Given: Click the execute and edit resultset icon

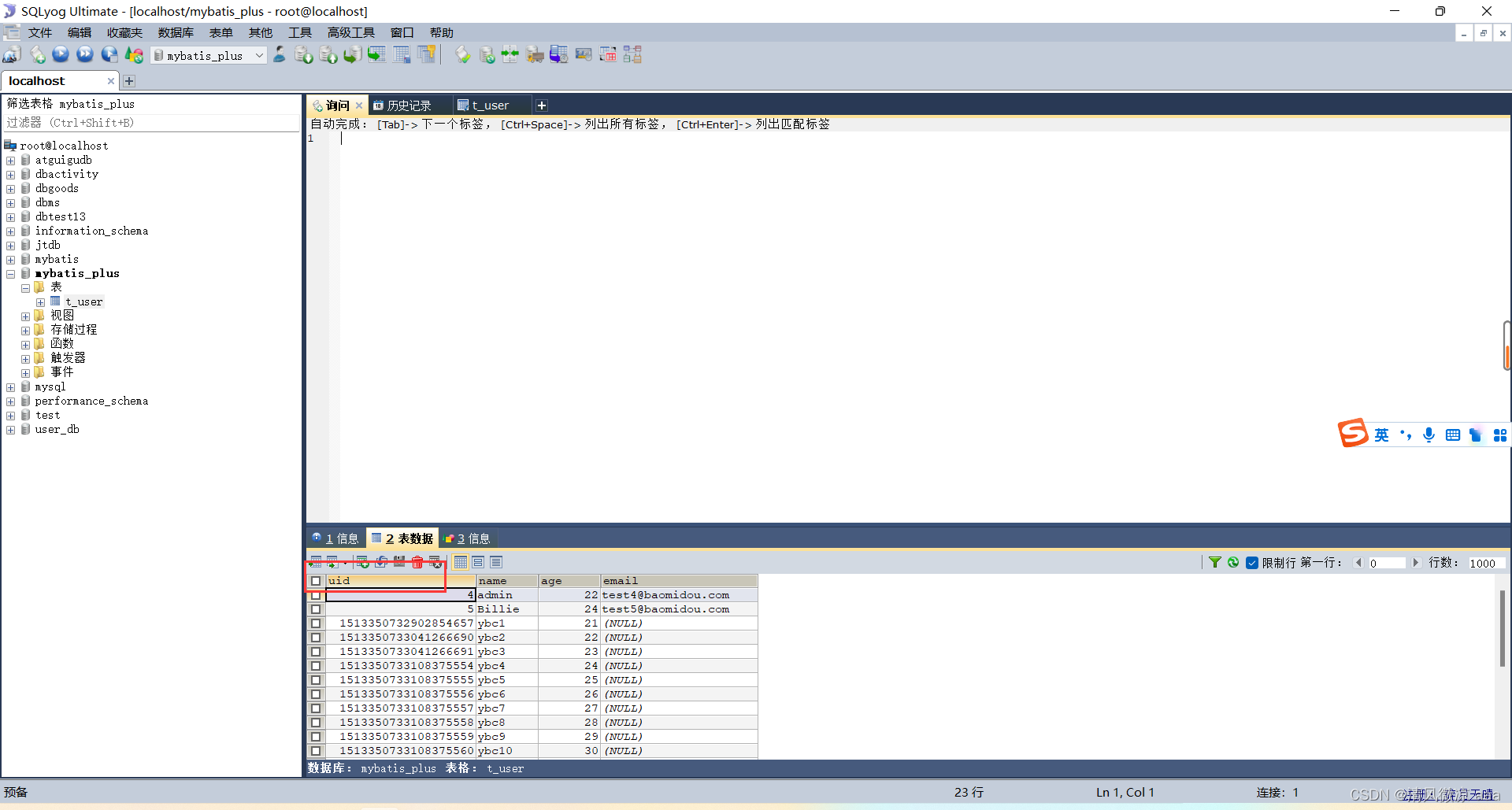Looking at the screenshot, I should coord(109,55).
